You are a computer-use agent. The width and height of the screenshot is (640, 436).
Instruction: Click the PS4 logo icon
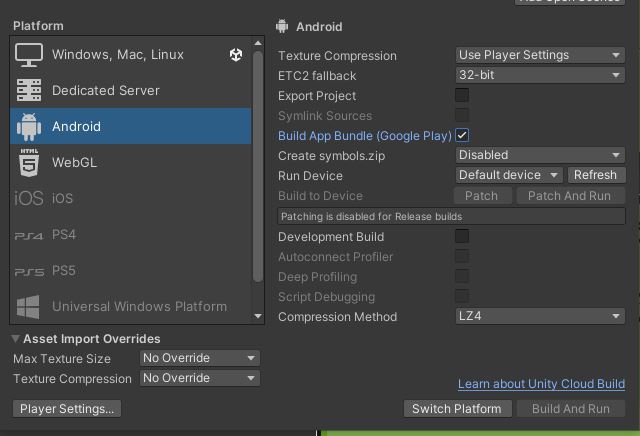tap(29, 236)
